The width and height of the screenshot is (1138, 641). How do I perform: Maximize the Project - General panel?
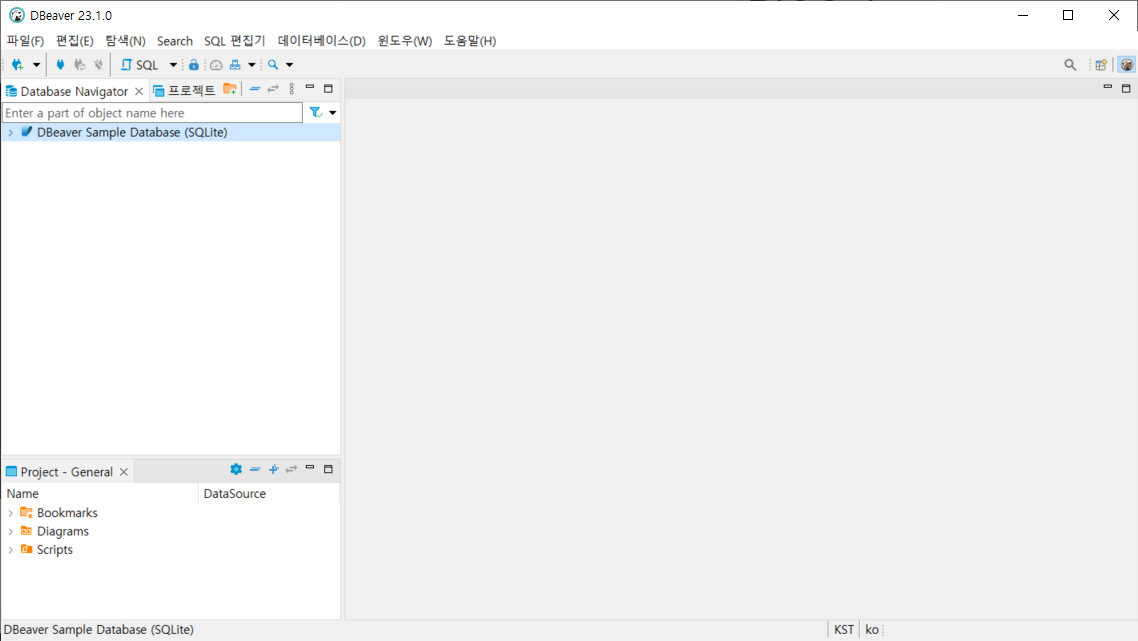click(x=328, y=469)
